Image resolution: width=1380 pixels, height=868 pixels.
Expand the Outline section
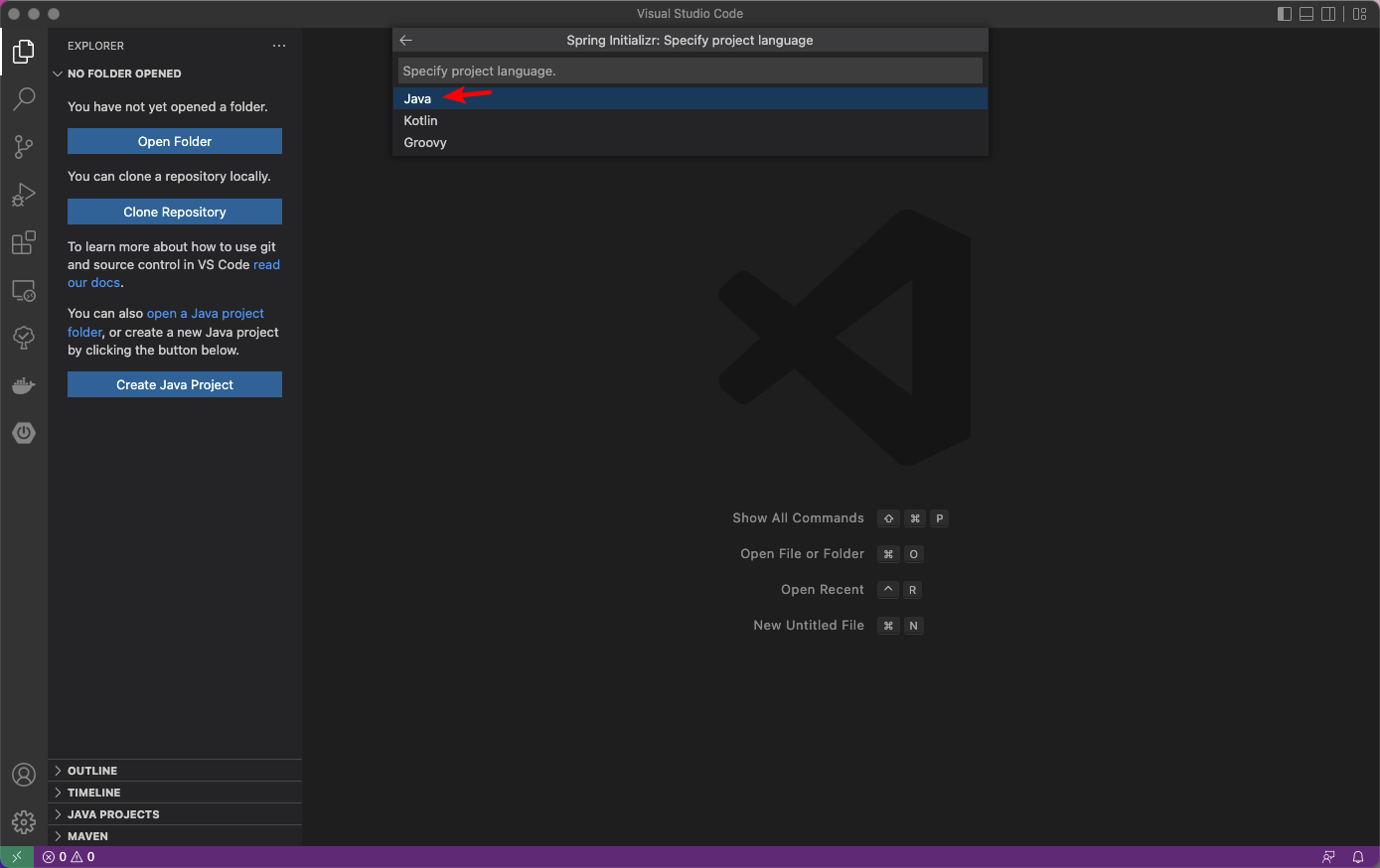(175, 771)
